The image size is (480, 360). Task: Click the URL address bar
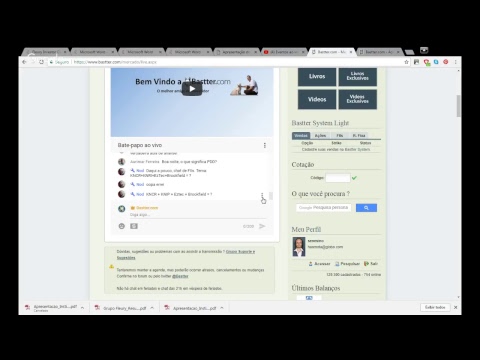coord(227,62)
